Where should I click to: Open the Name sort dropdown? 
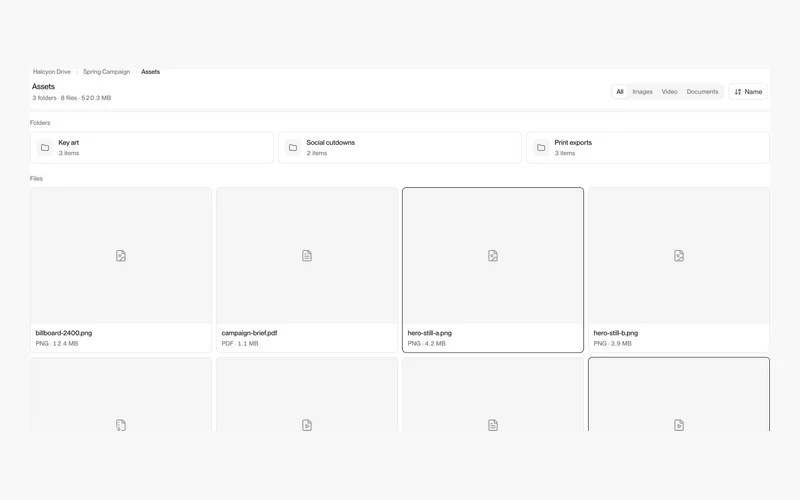[x=748, y=92]
